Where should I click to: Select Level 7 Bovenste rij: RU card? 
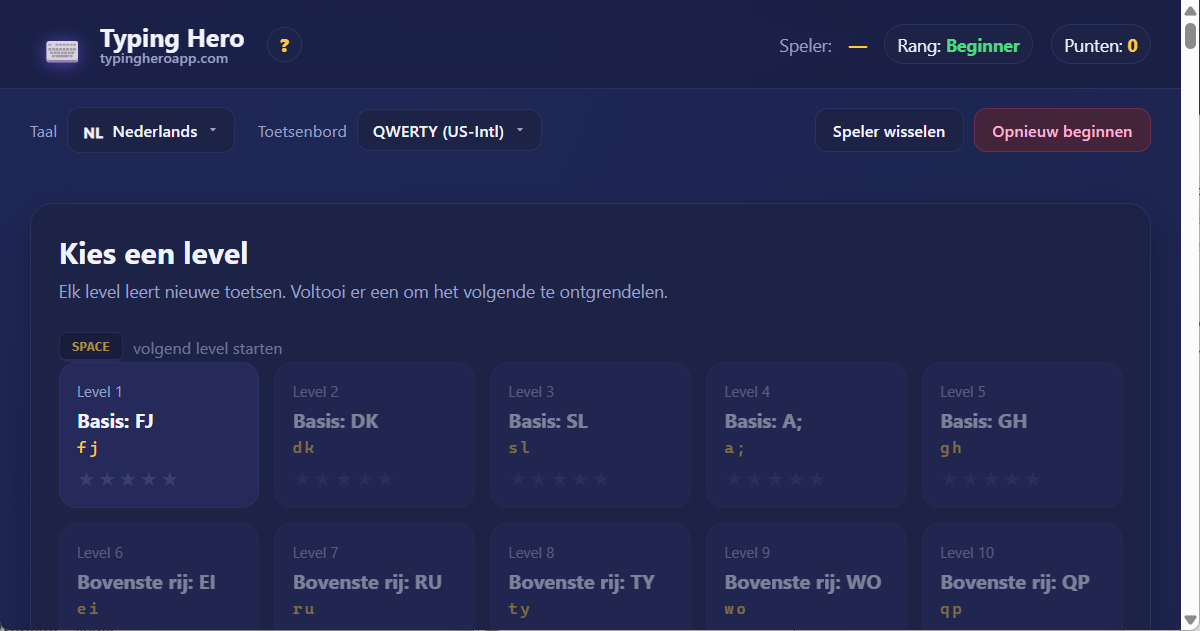click(375, 577)
